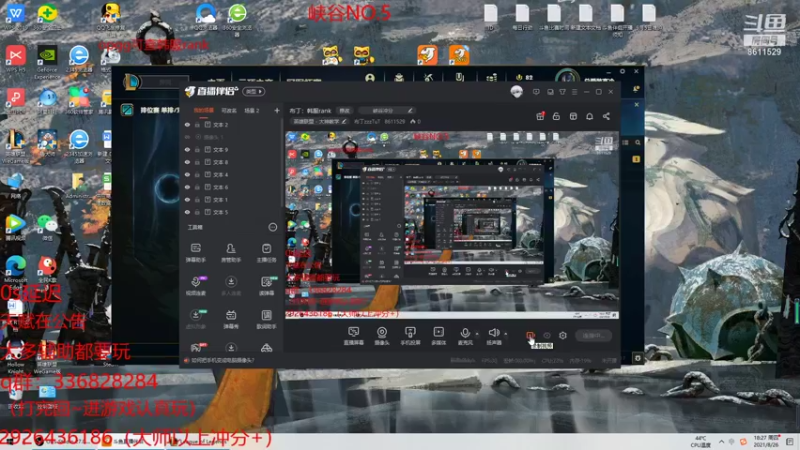Open the 读弹幕 read danmaku tool

click(x=266, y=286)
